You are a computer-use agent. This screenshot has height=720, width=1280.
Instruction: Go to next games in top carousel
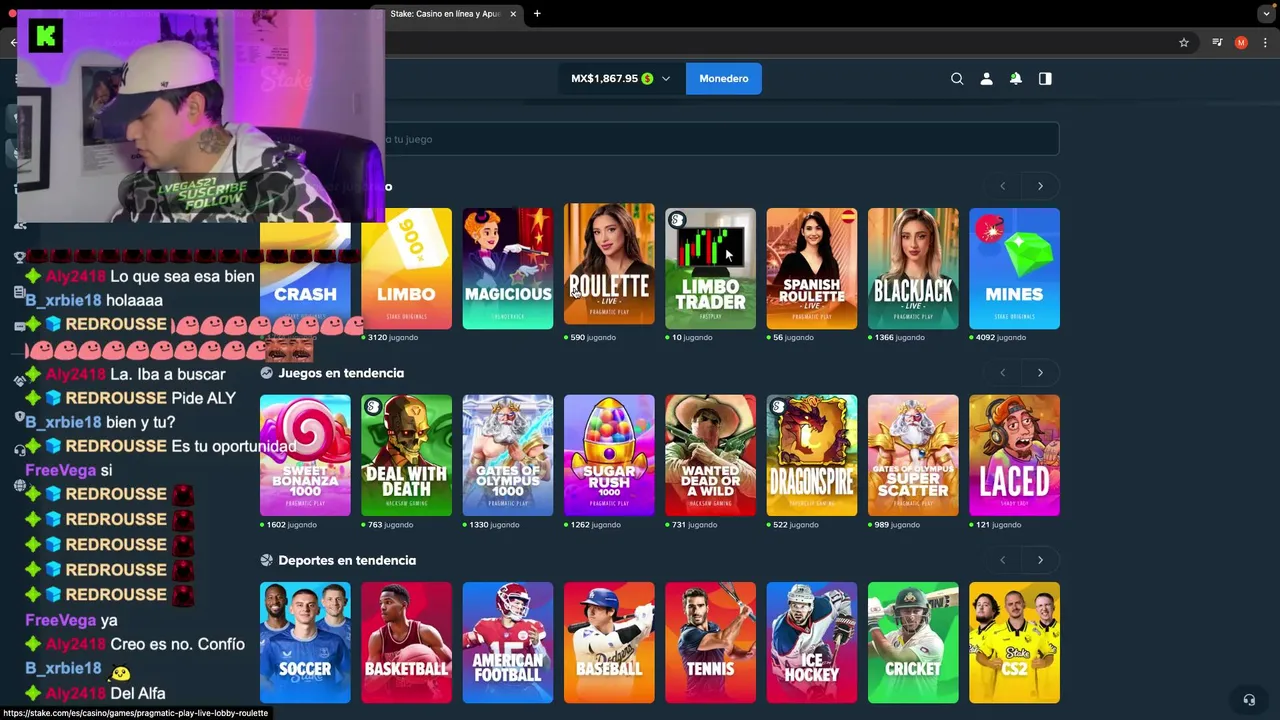click(1040, 186)
